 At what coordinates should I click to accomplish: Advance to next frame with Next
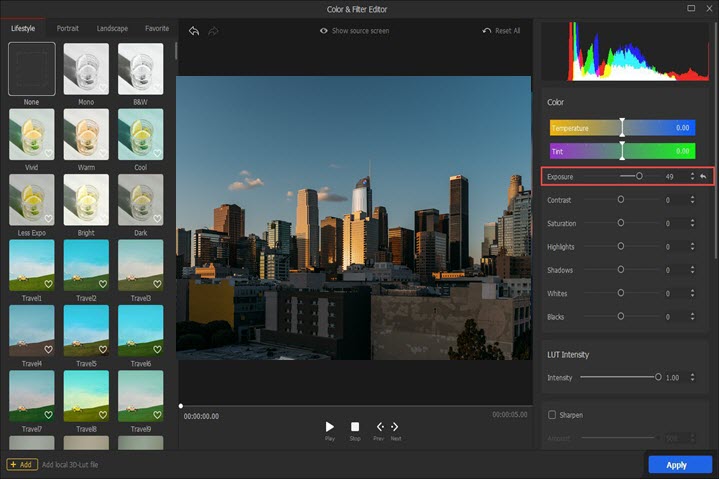tap(395, 427)
